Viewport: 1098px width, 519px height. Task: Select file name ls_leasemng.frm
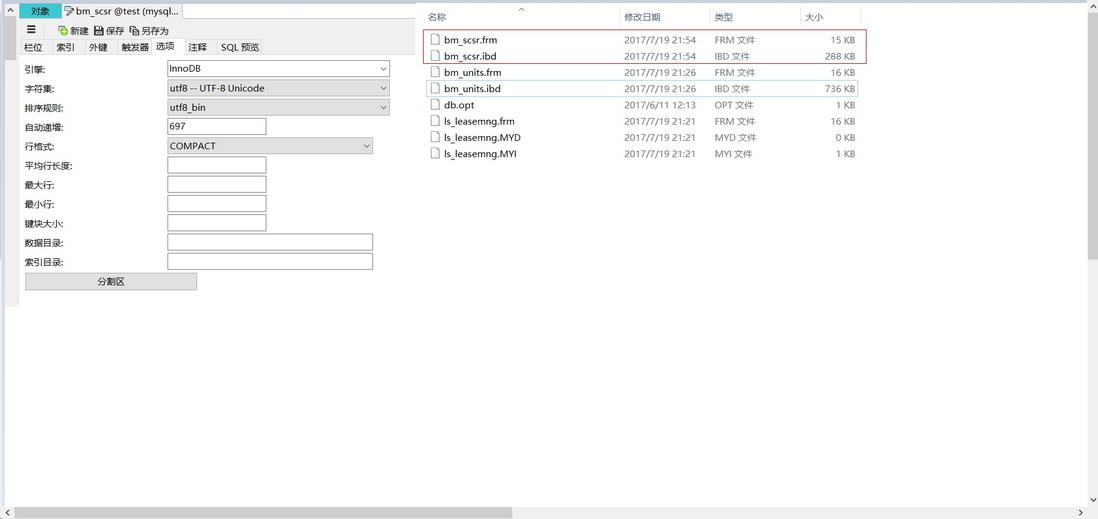pos(479,121)
